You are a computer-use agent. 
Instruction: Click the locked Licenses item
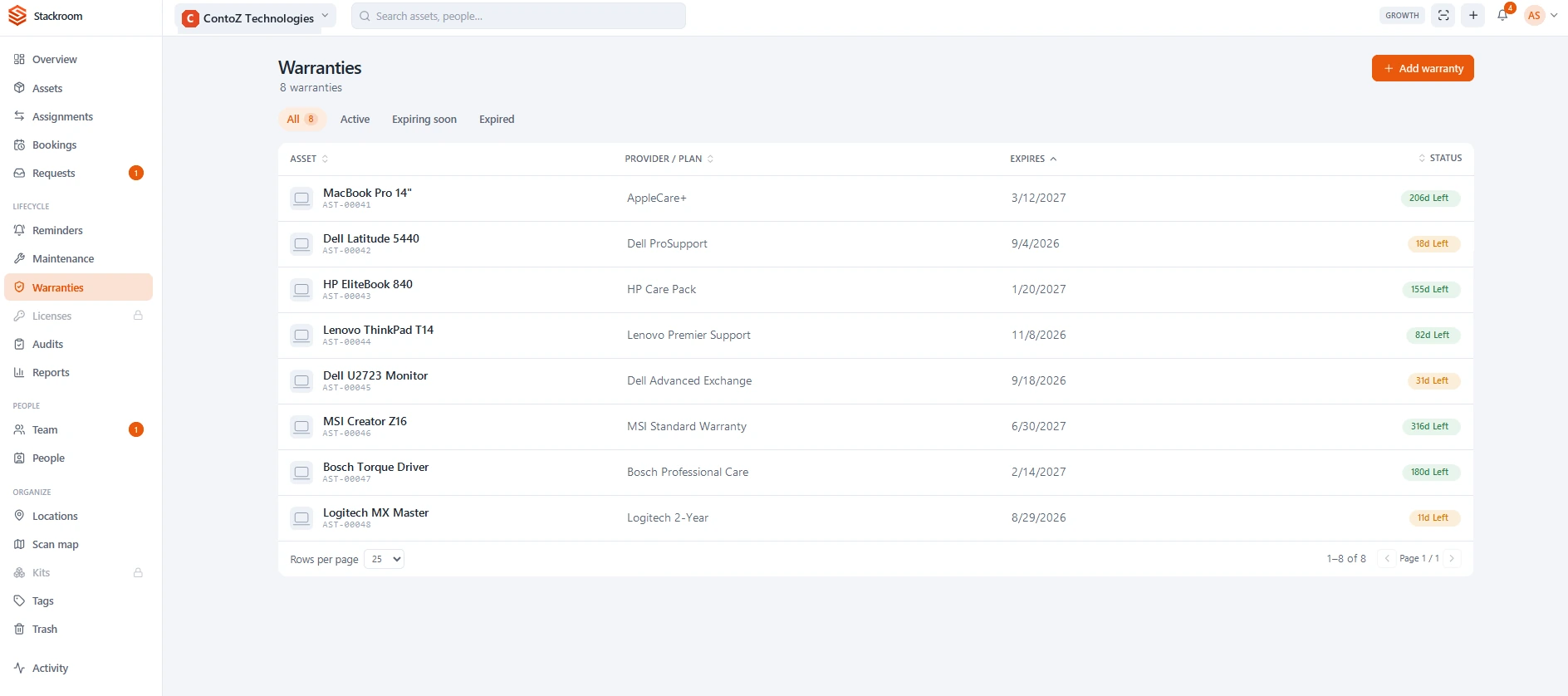tap(79, 316)
